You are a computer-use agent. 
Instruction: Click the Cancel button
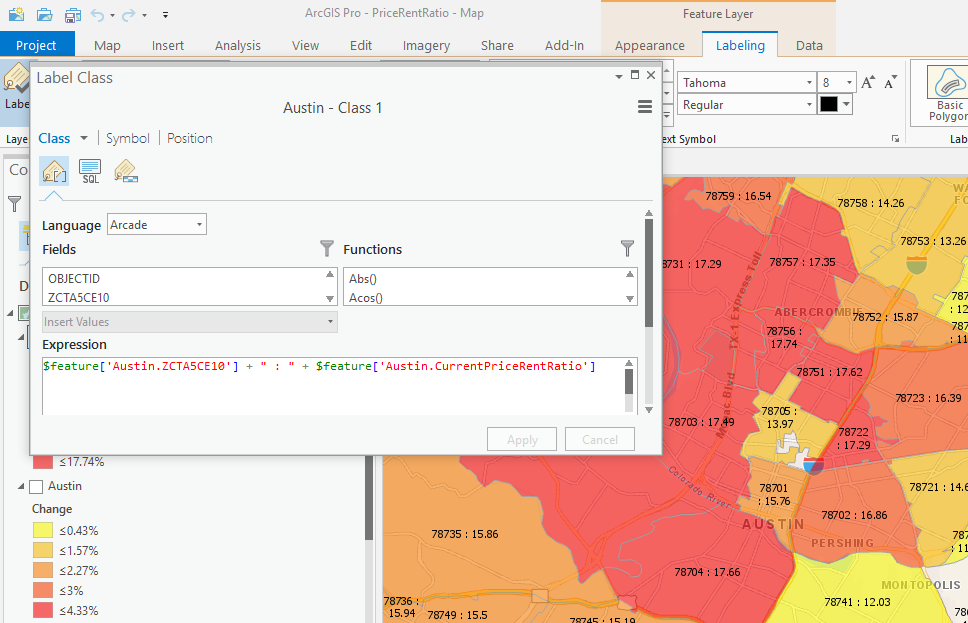(x=599, y=440)
